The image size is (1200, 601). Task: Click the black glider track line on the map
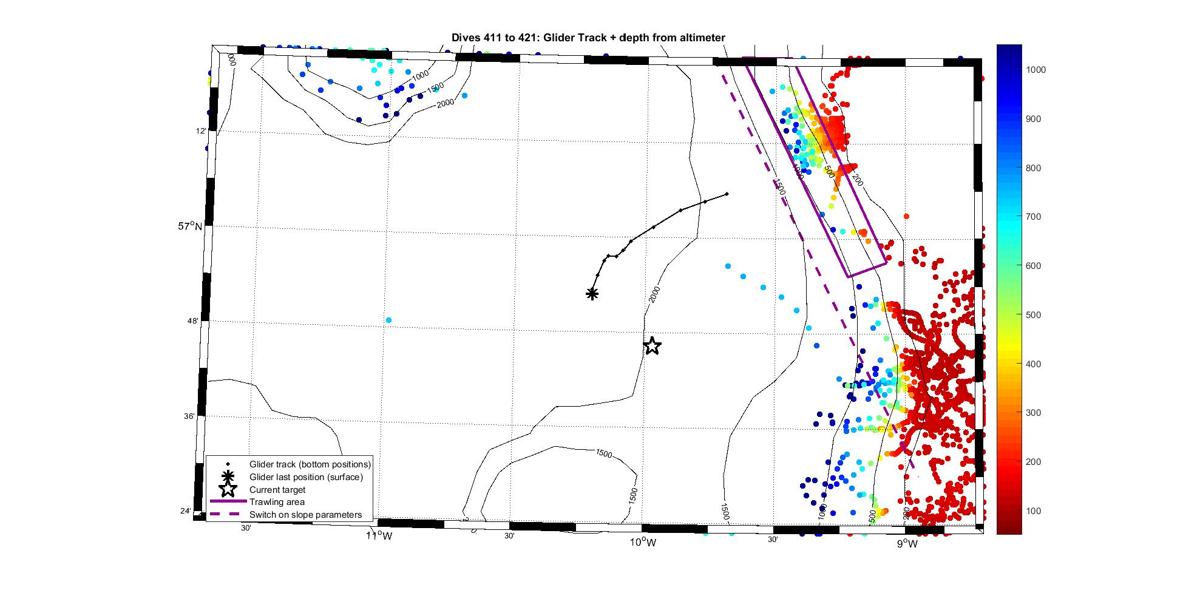(x=653, y=228)
